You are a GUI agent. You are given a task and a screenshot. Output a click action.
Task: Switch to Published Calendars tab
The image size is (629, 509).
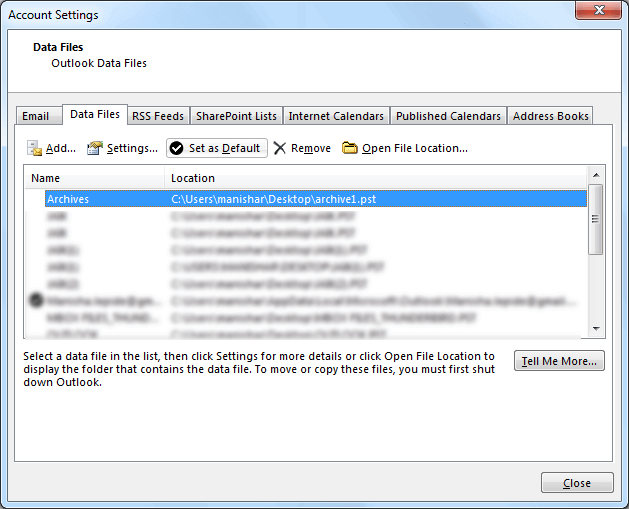[448, 116]
